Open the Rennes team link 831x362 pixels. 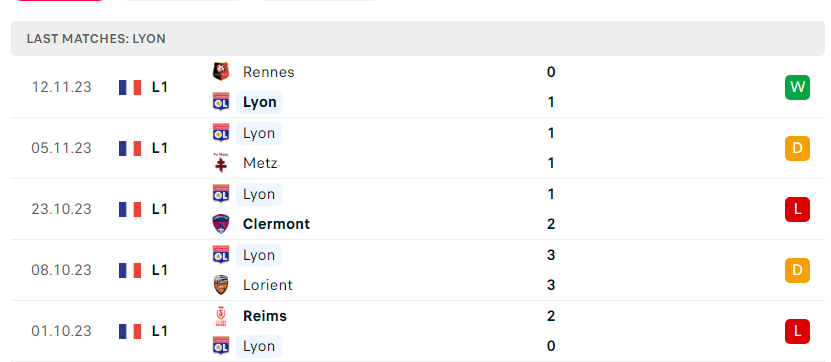point(269,72)
